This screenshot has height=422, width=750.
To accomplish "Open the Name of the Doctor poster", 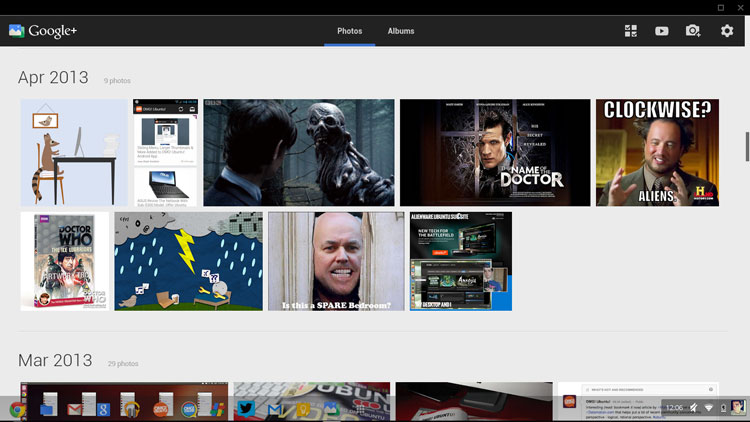I will [x=495, y=153].
